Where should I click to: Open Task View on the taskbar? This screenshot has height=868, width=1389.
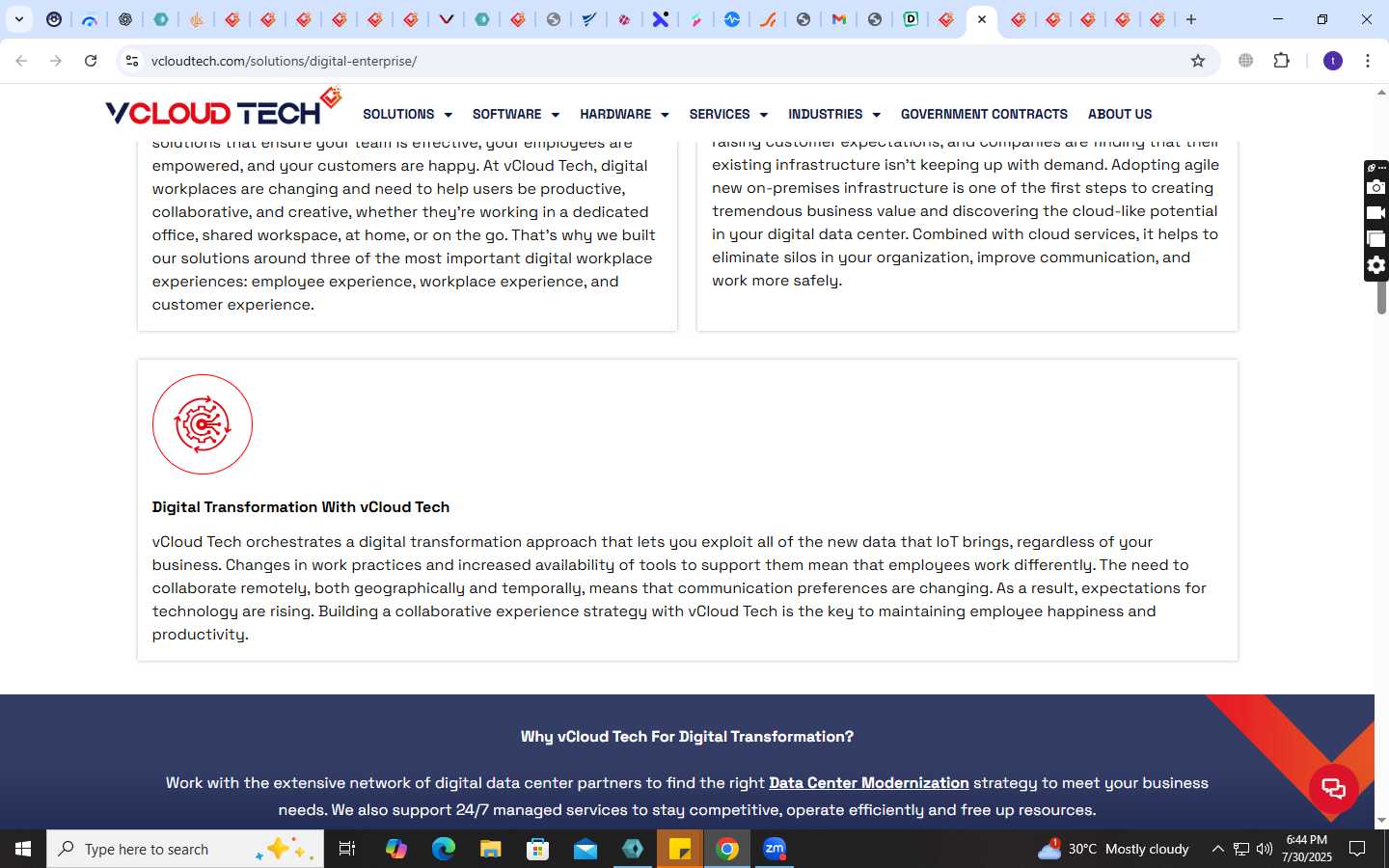[347, 849]
